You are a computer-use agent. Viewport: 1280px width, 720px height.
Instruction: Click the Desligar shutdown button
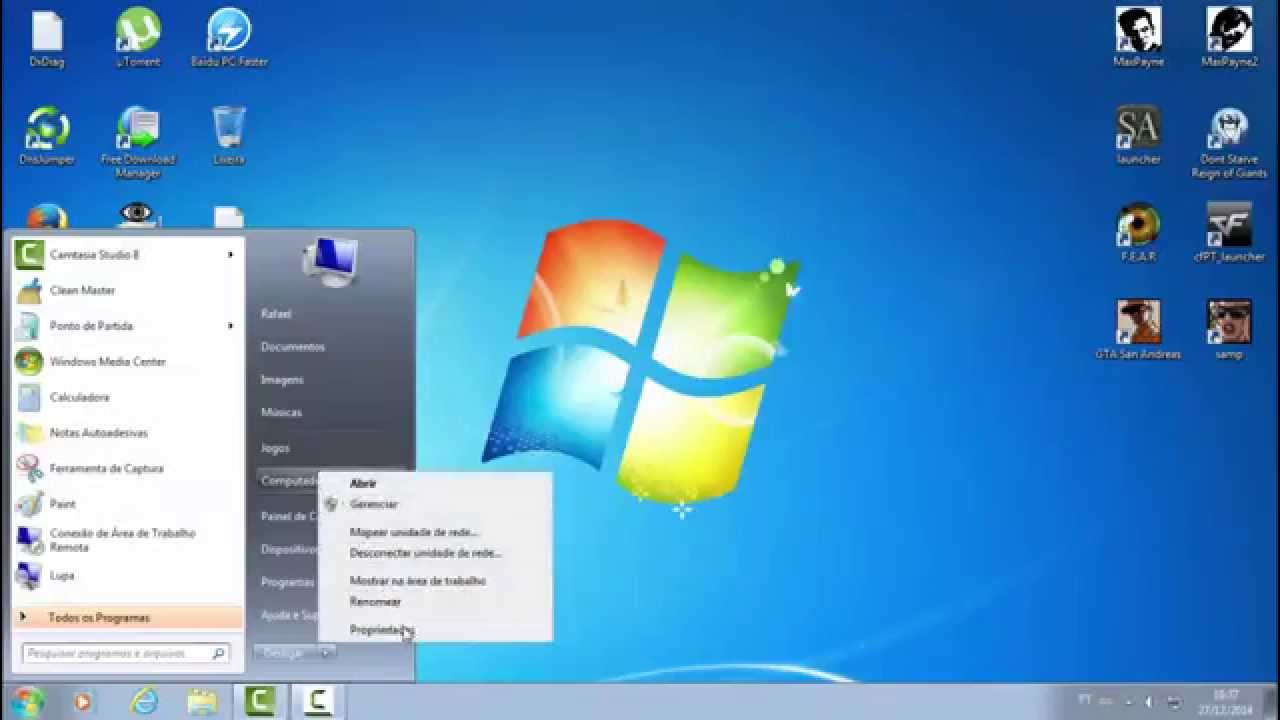[x=284, y=653]
